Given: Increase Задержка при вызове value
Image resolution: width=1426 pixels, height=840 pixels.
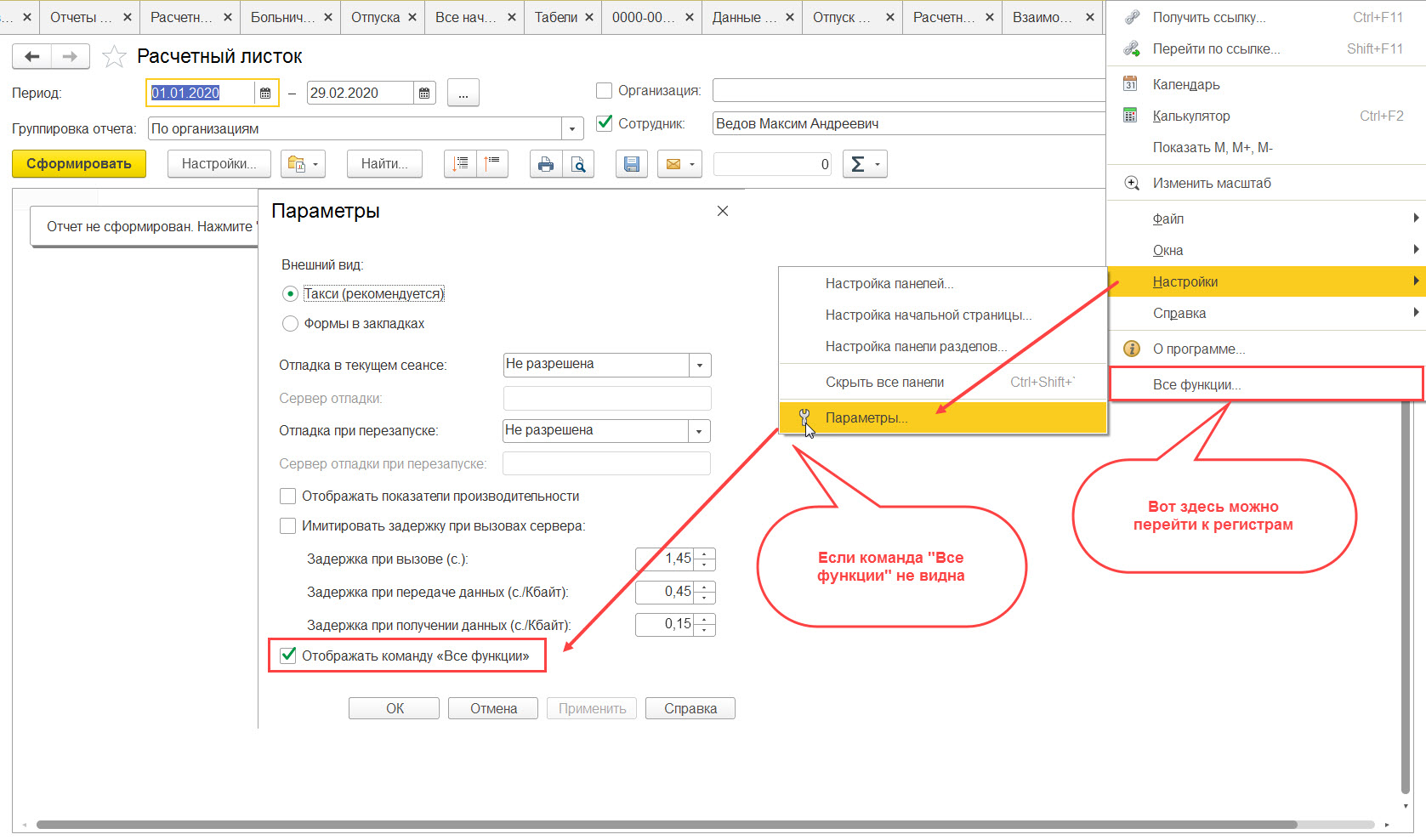Looking at the screenshot, I should tap(705, 554).
